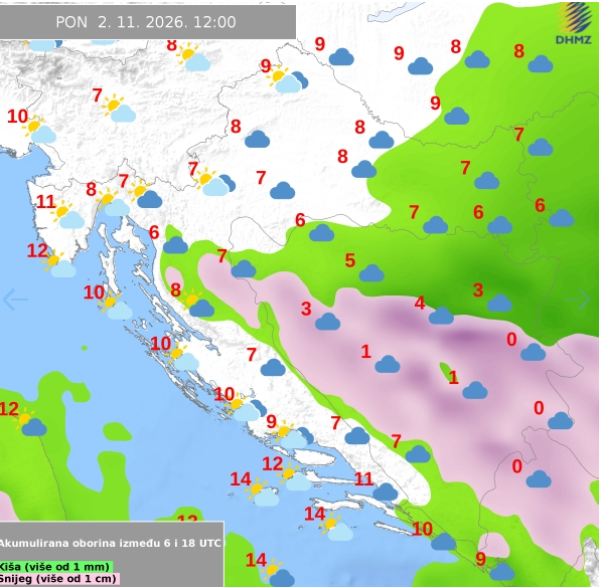The image size is (600, 587).
Task: Click the date label PON 2. 11. 2026. 12:00
Action: [x=146, y=22]
